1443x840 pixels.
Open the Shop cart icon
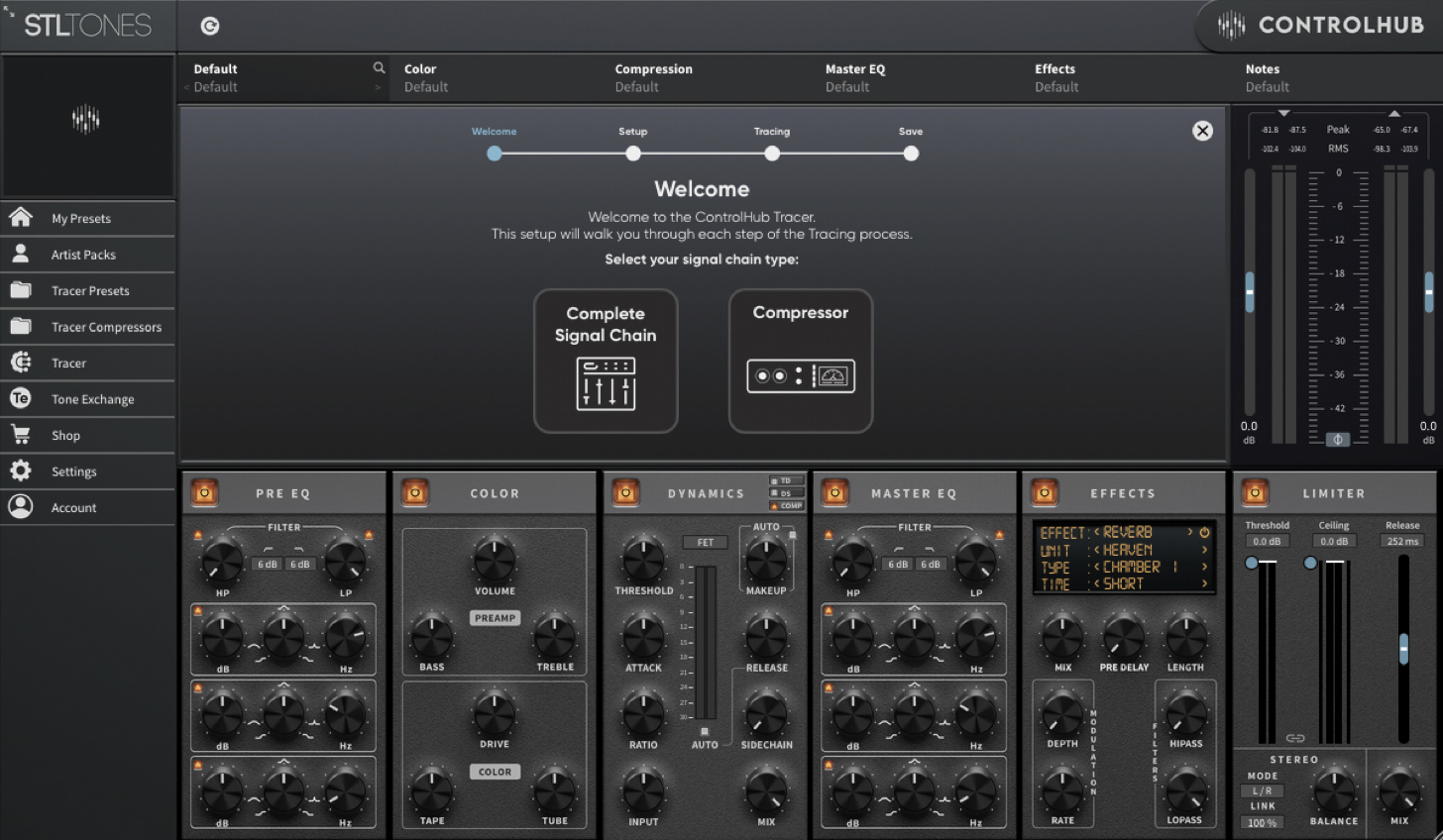(x=21, y=434)
